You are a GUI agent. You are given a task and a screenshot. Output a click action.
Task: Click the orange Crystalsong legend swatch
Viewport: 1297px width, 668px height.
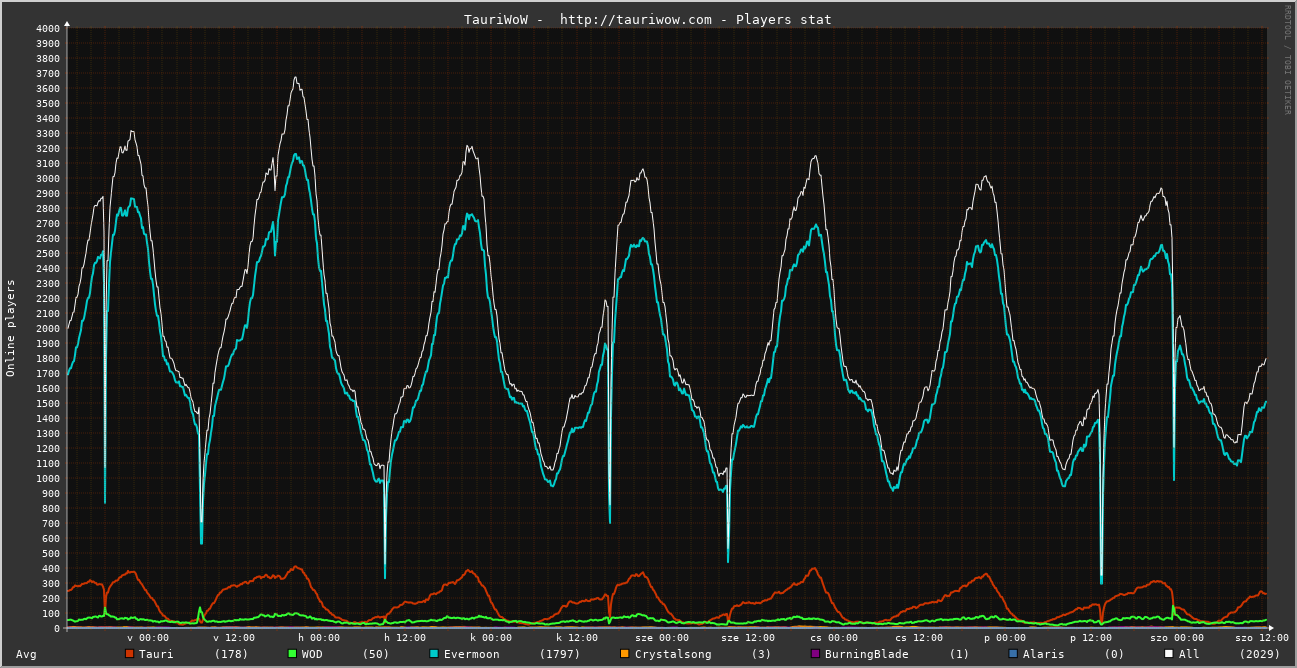point(624,654)
